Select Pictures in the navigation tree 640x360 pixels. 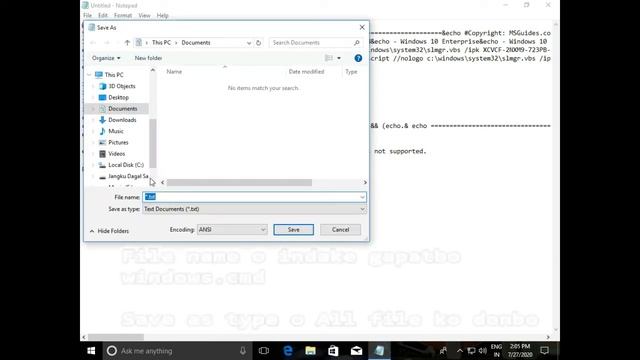[x=118, y=142]
